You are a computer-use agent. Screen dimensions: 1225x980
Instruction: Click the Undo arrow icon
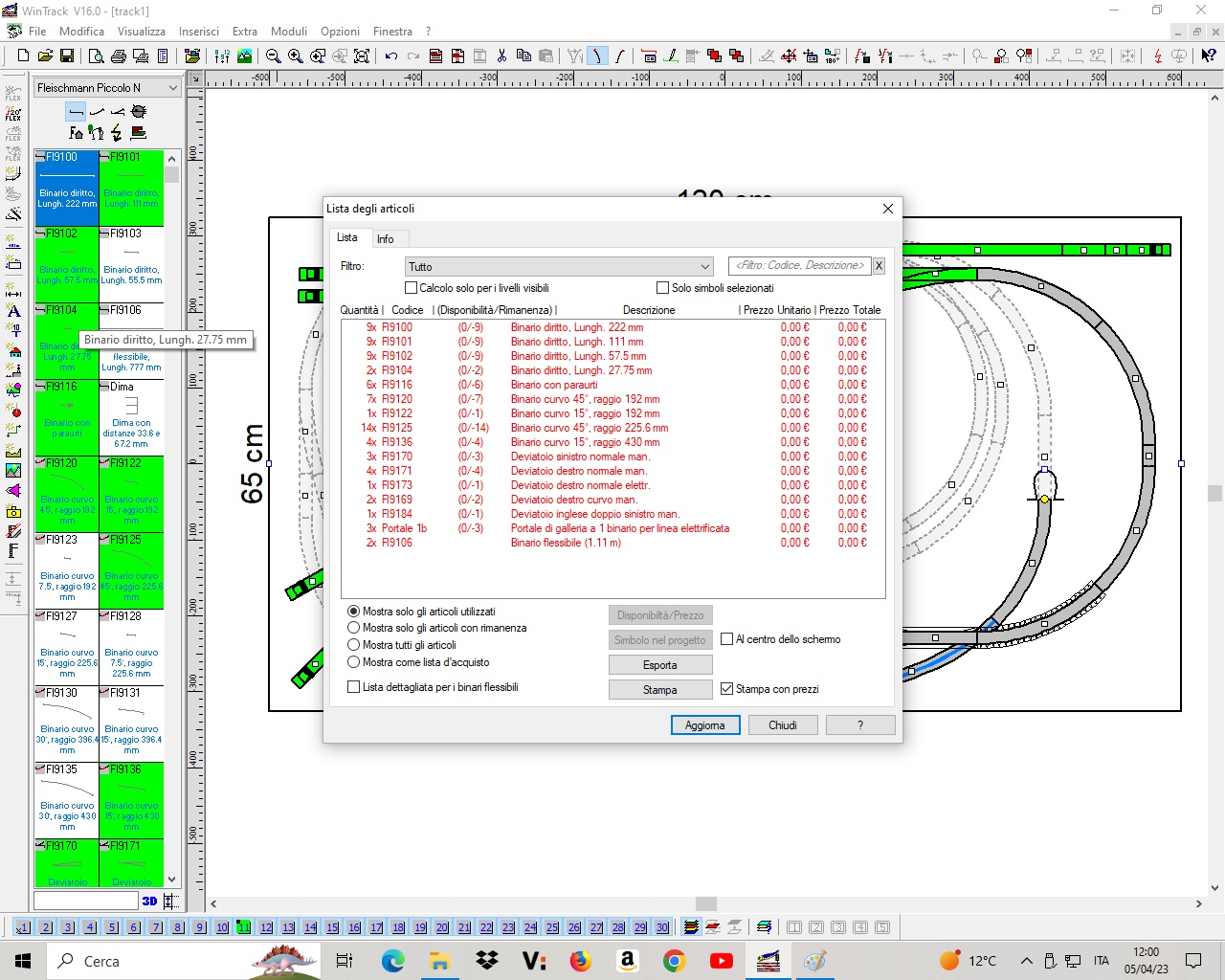pyautogui.click(x=391, y=56)
